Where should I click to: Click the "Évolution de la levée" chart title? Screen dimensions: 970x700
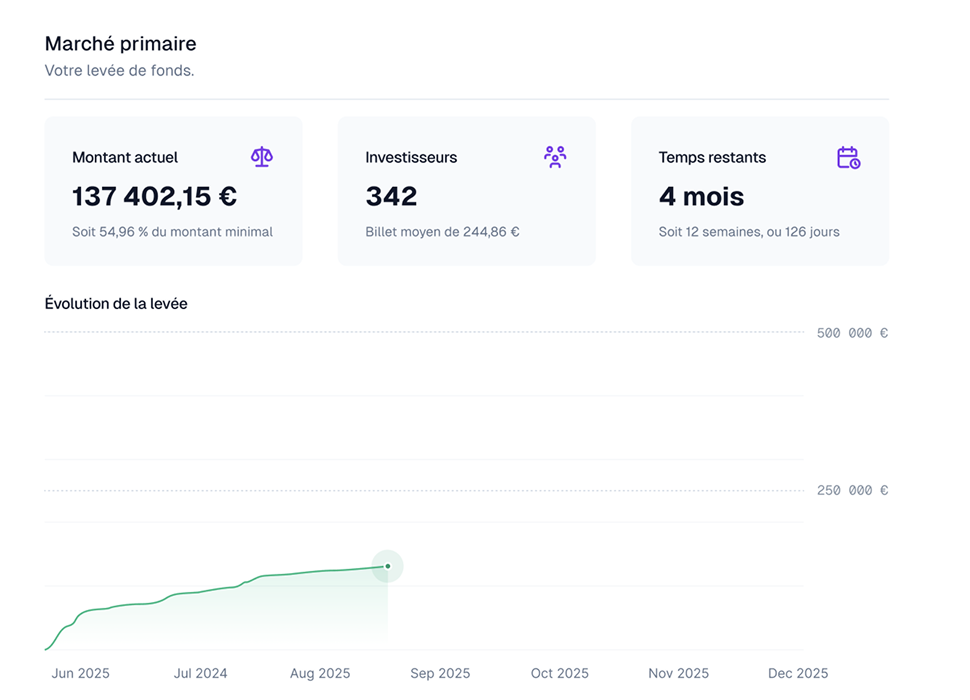(x=116, y=304)
